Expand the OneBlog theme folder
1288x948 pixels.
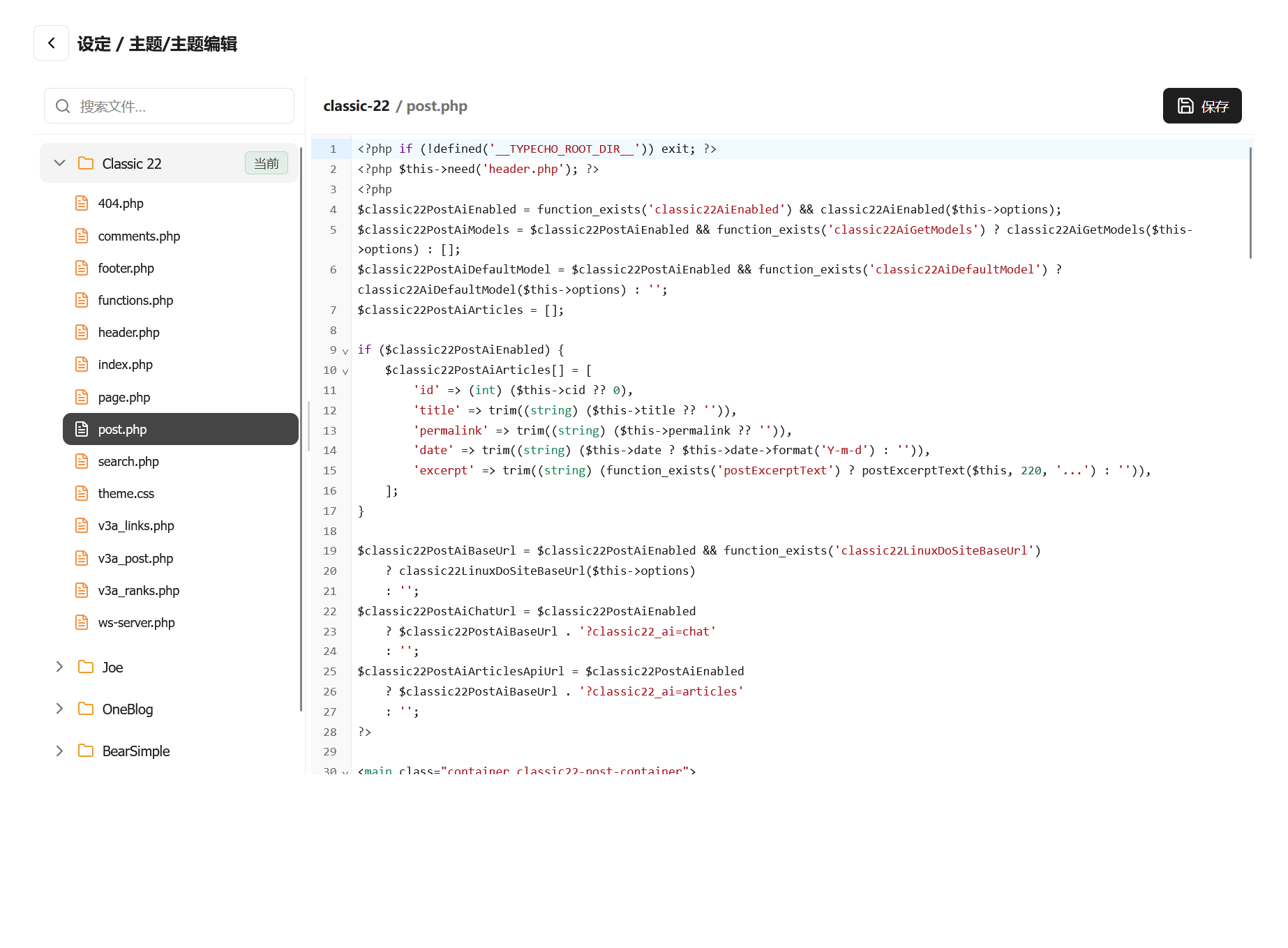60,709
